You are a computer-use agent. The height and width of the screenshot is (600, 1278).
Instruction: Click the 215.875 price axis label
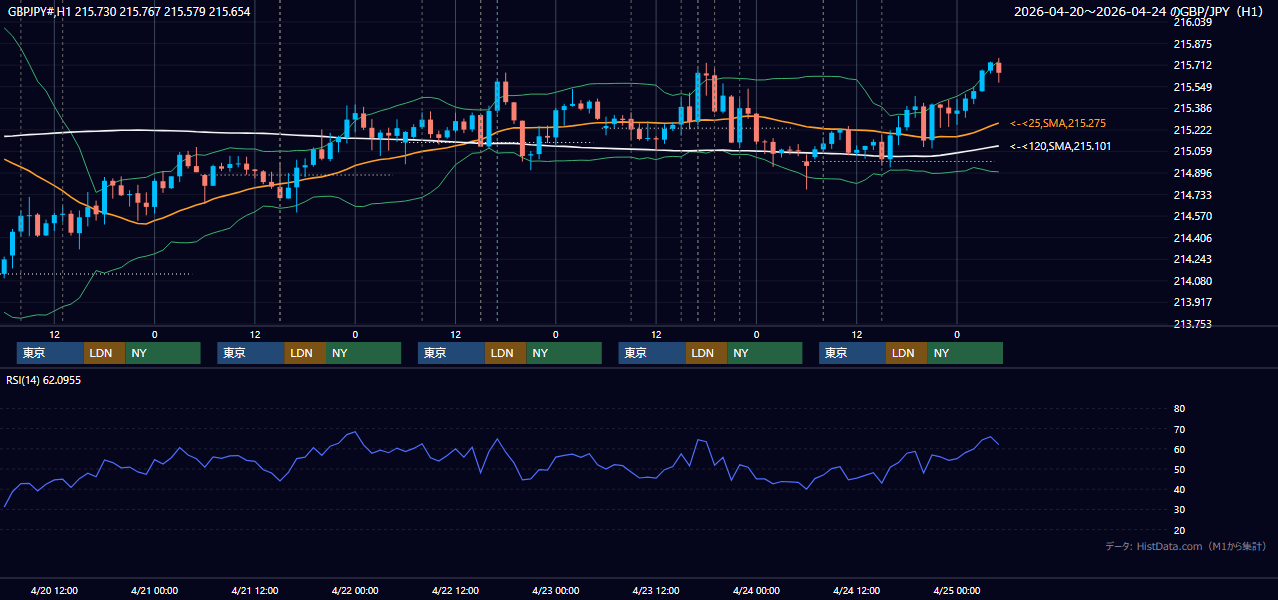[x=1192, y=44]
